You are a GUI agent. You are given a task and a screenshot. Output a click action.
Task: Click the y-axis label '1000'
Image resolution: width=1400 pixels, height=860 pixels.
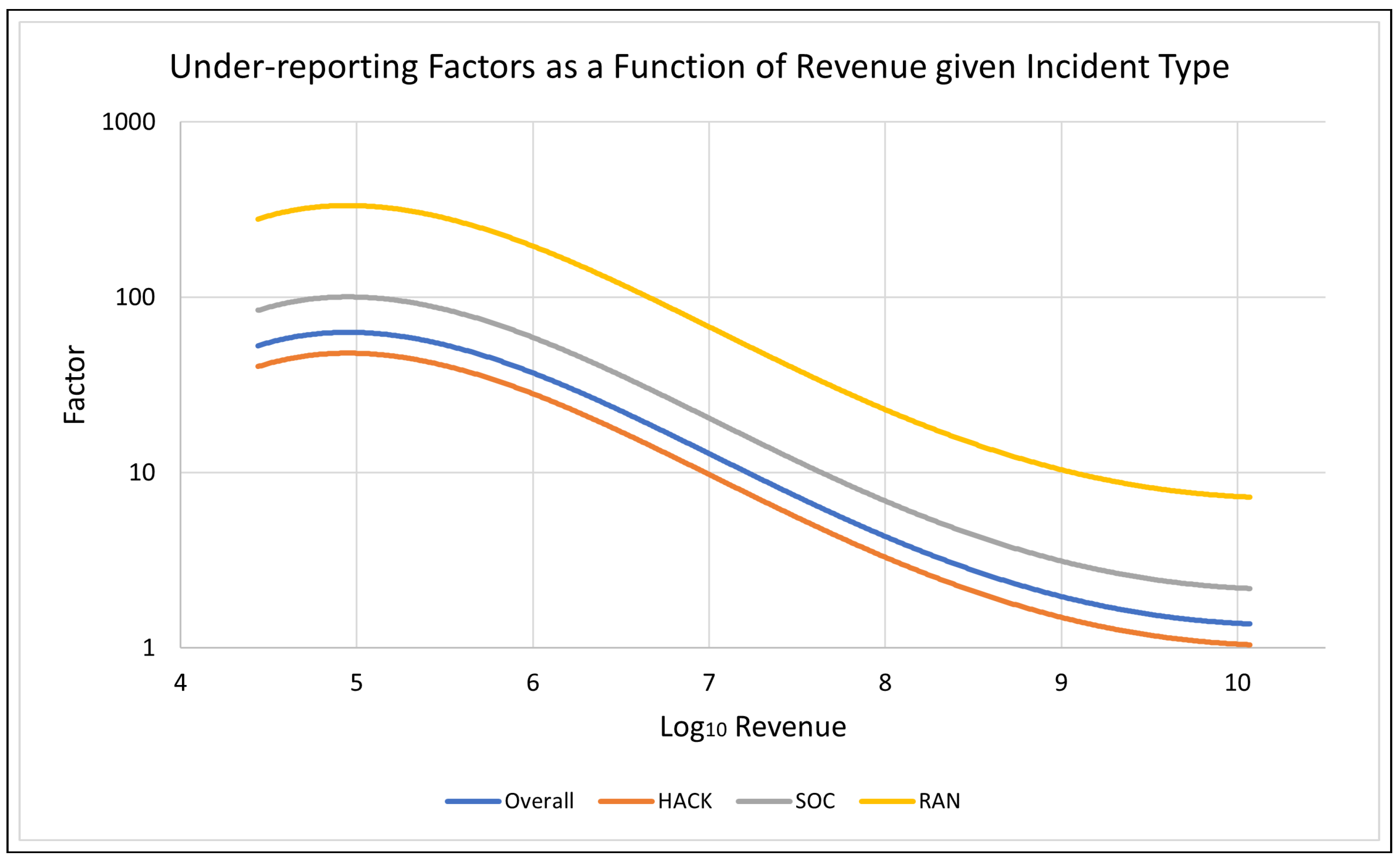tap(128, 122)
